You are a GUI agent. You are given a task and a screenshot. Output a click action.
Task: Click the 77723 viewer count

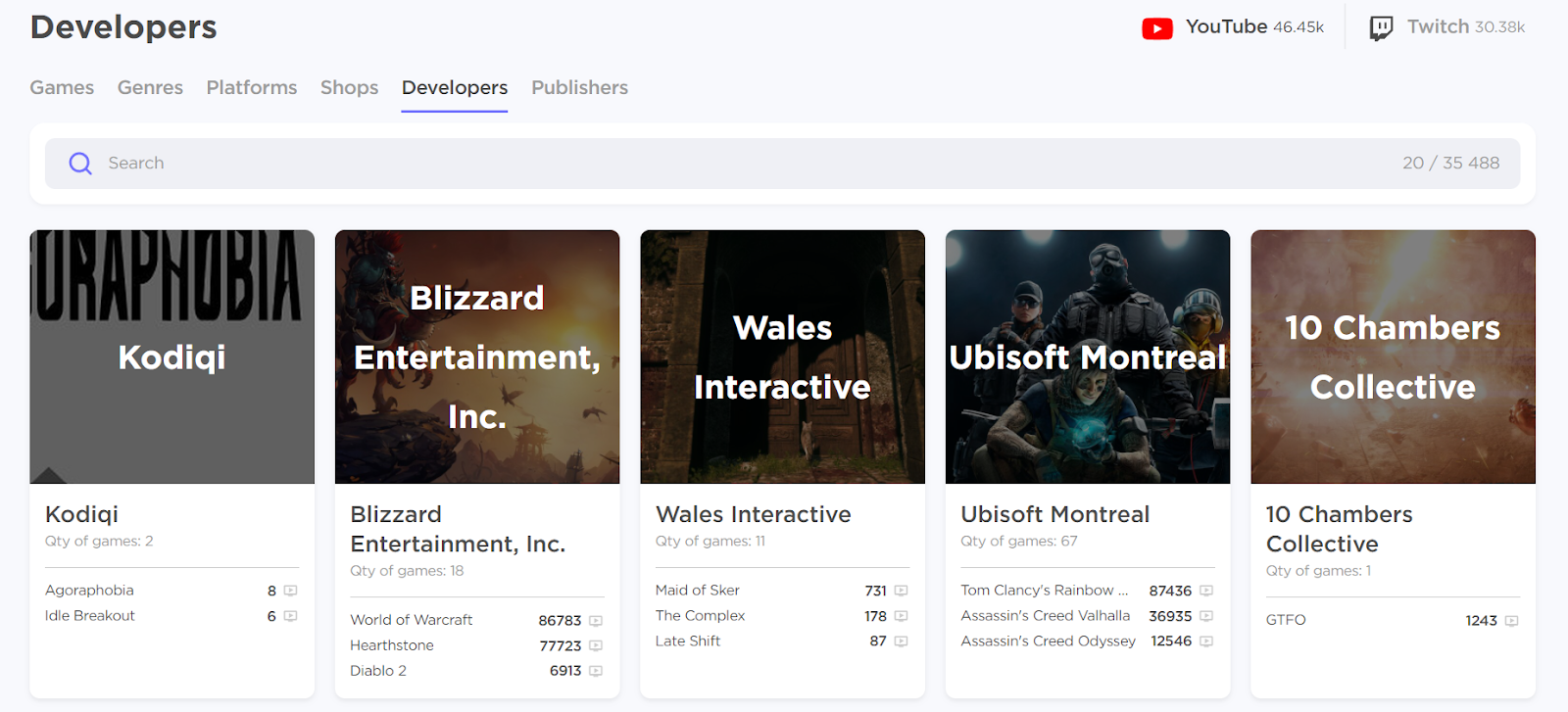(560, 646)
